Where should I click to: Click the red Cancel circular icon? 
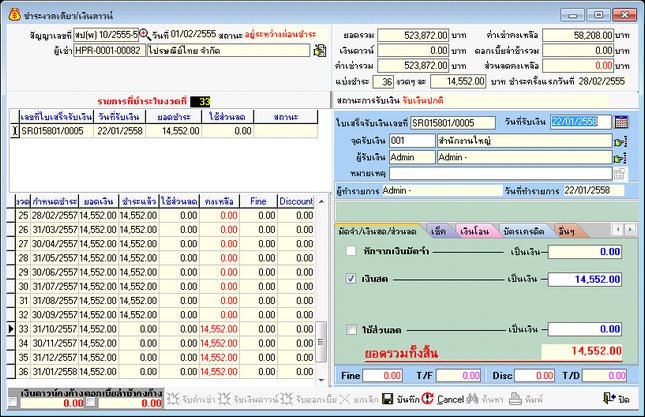[427, 398]
